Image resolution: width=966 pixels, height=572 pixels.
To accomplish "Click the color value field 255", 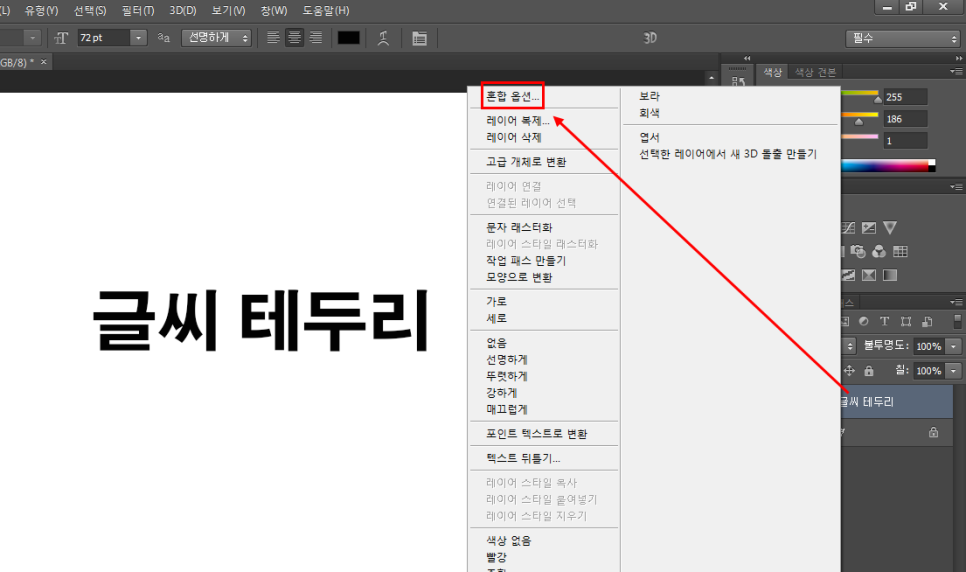I will click(905, 97).
